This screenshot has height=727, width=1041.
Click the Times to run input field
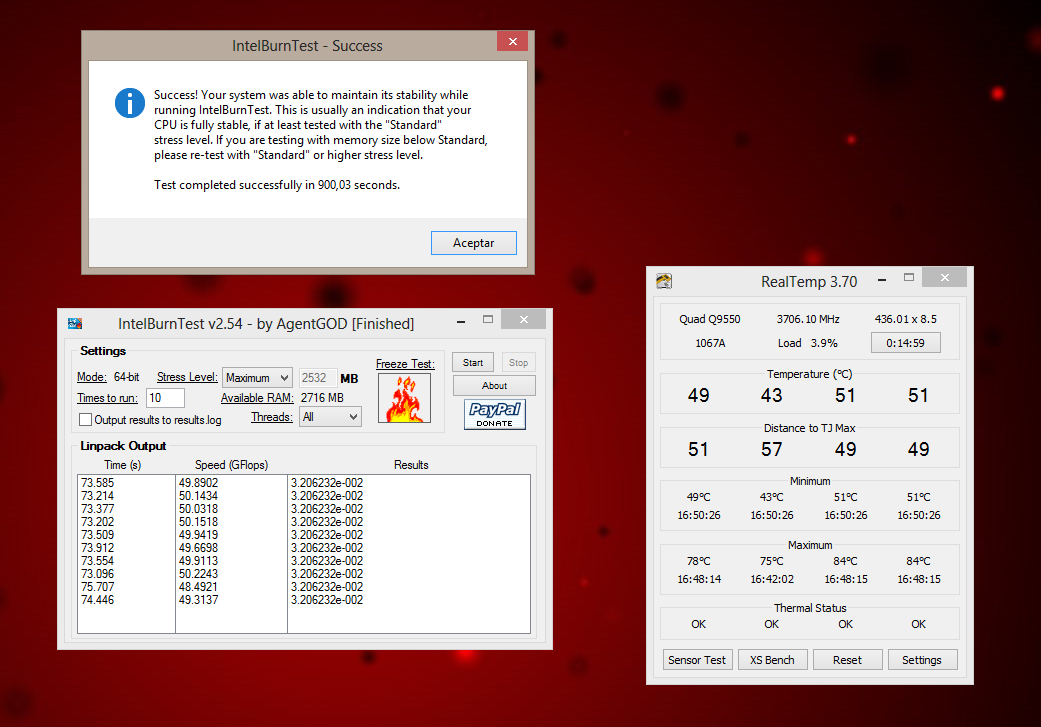pos(165,398)
